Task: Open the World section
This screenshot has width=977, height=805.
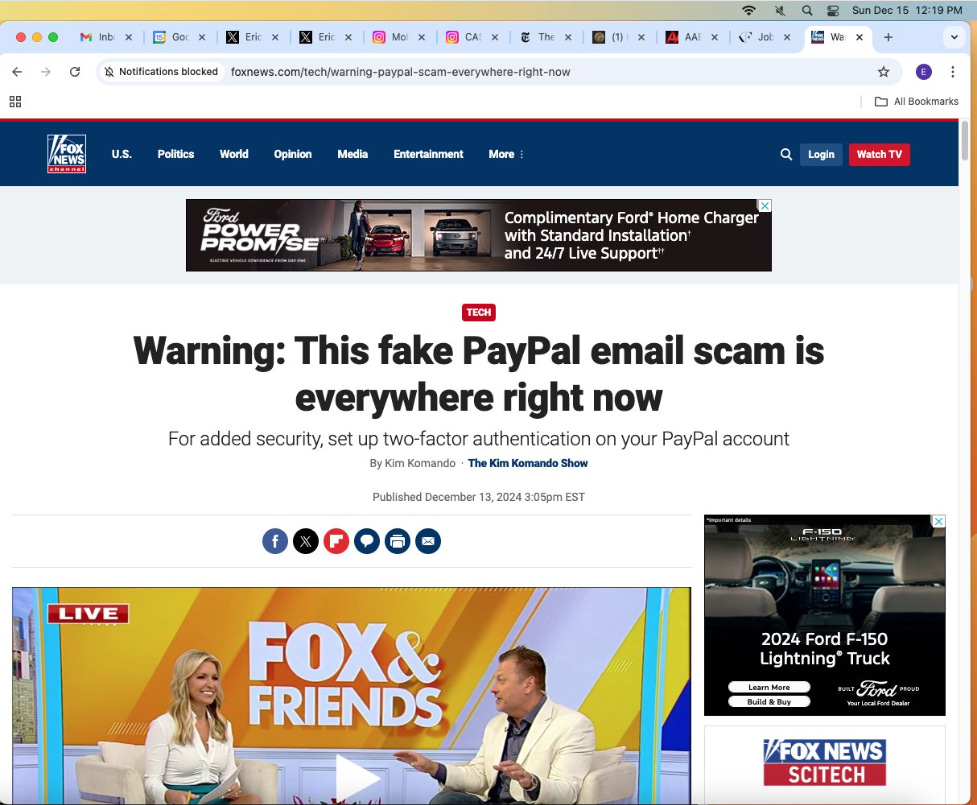Action: pyautogui.click(x=234, y=154)
